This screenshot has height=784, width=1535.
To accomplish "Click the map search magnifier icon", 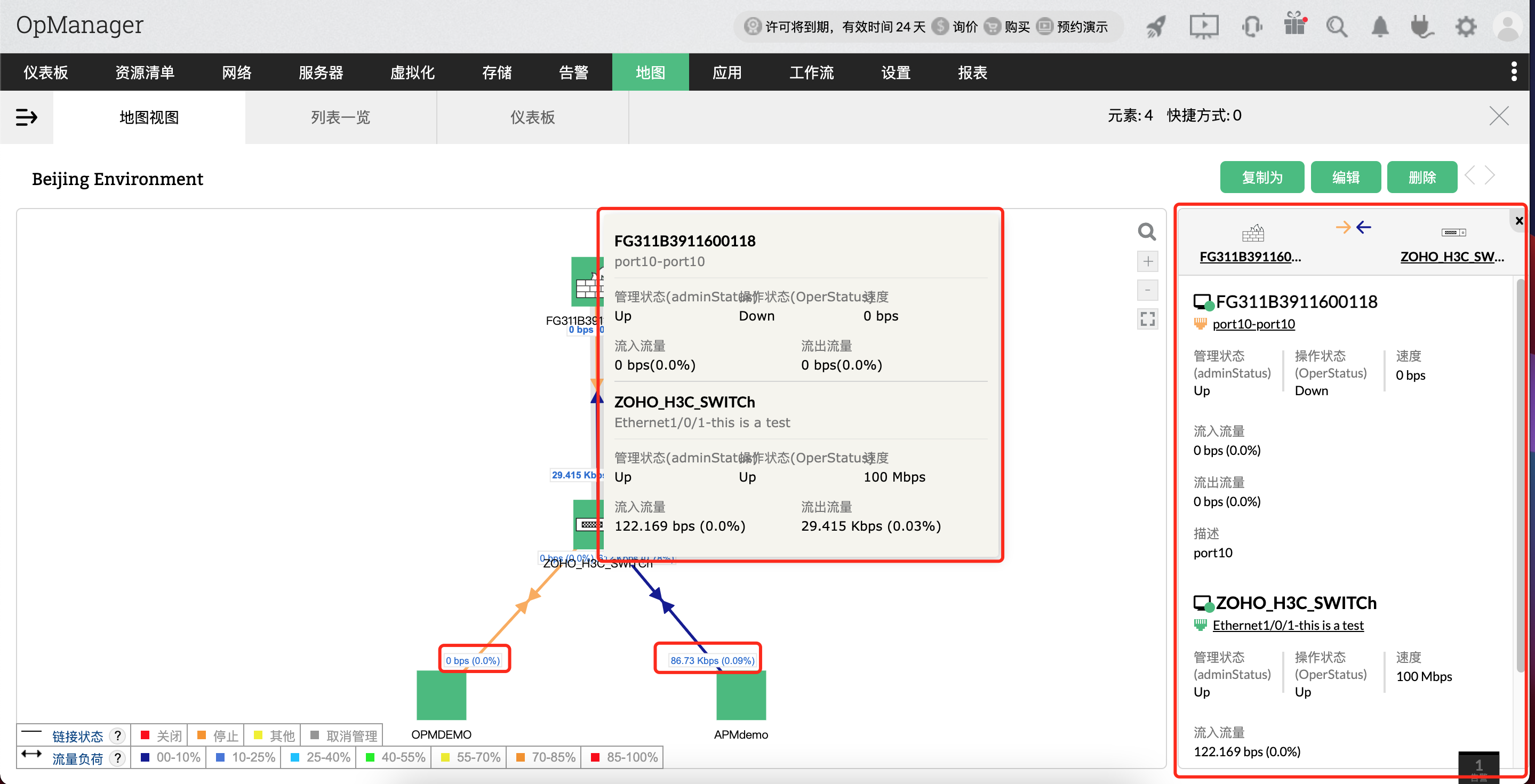I will pyautogui.click(x=1147, y=231).
